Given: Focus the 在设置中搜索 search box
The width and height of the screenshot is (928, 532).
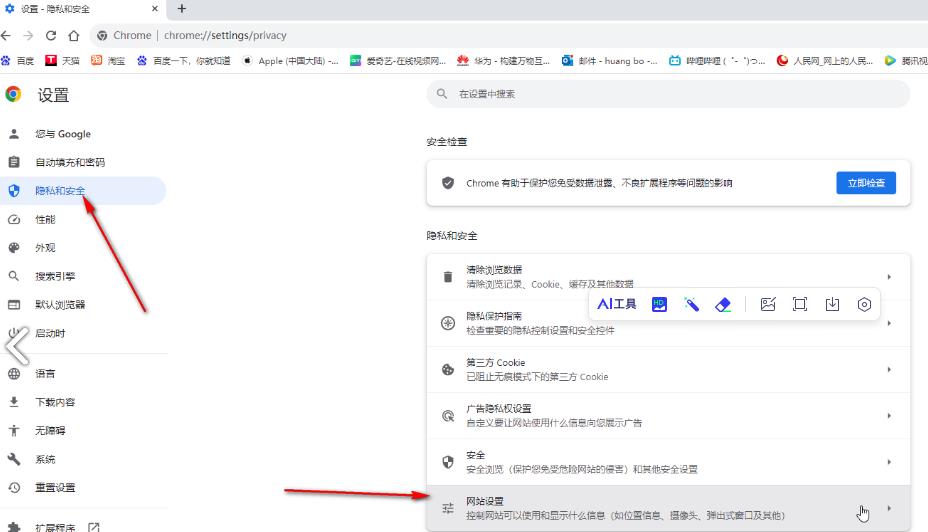Looking at the screenshot, I should point(668,93).
